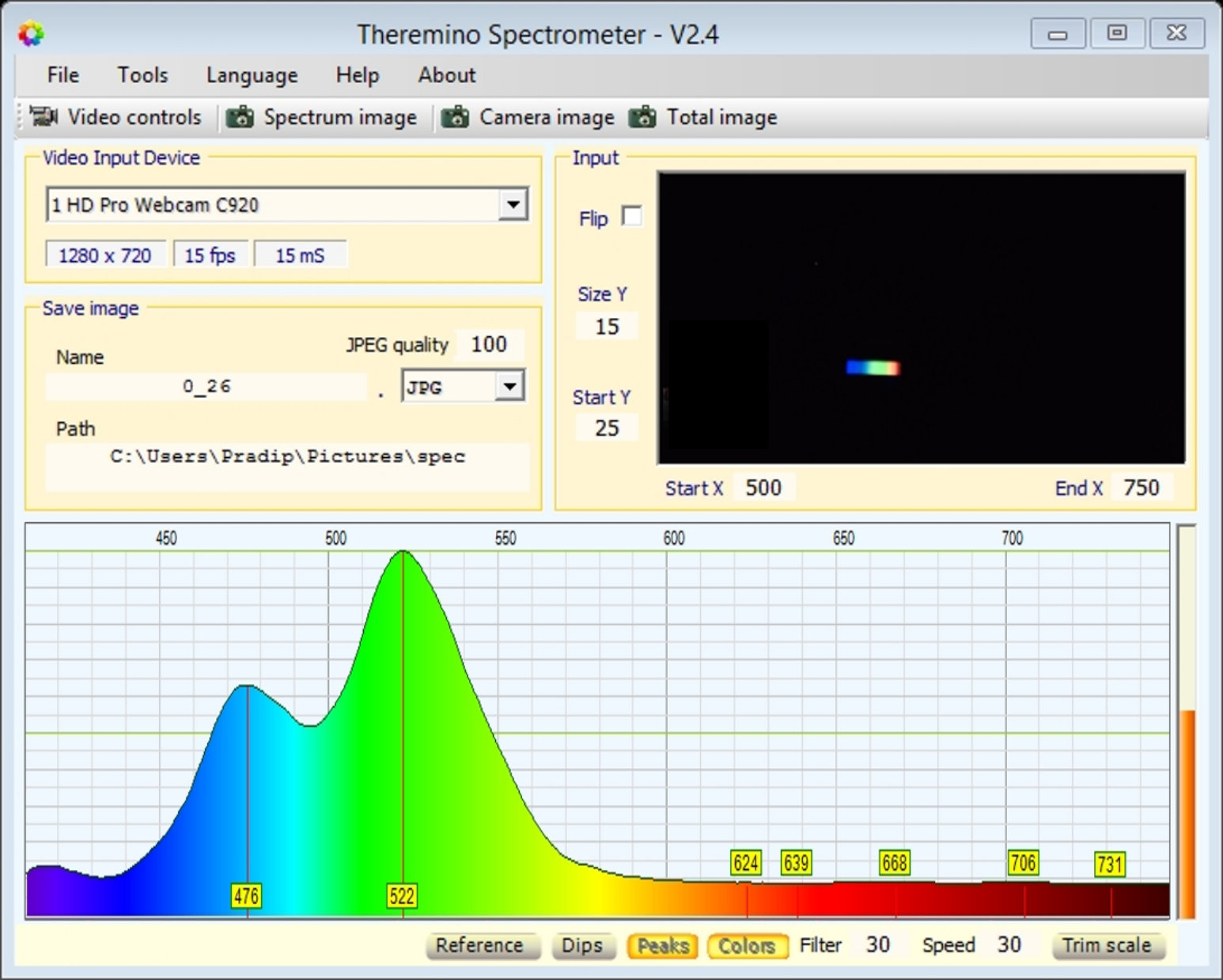Open the Tools menu
The height and width of the screenshot is (980, 1223).
click(142, 75)
